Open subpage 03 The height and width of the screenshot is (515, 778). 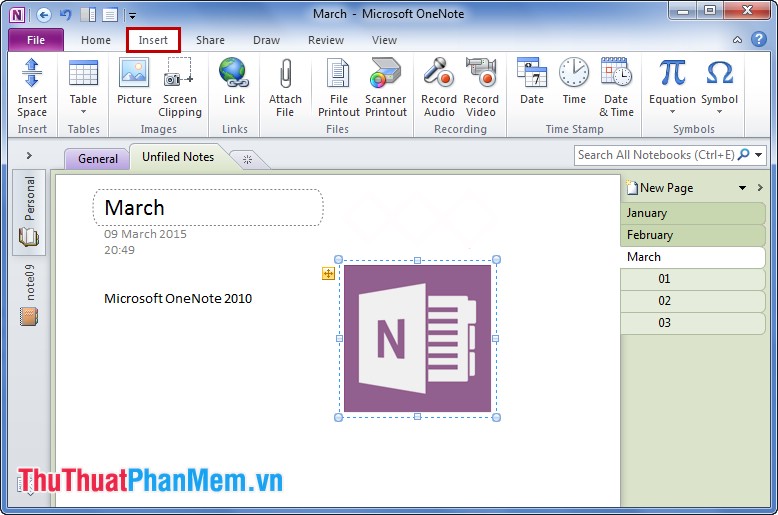693,322
